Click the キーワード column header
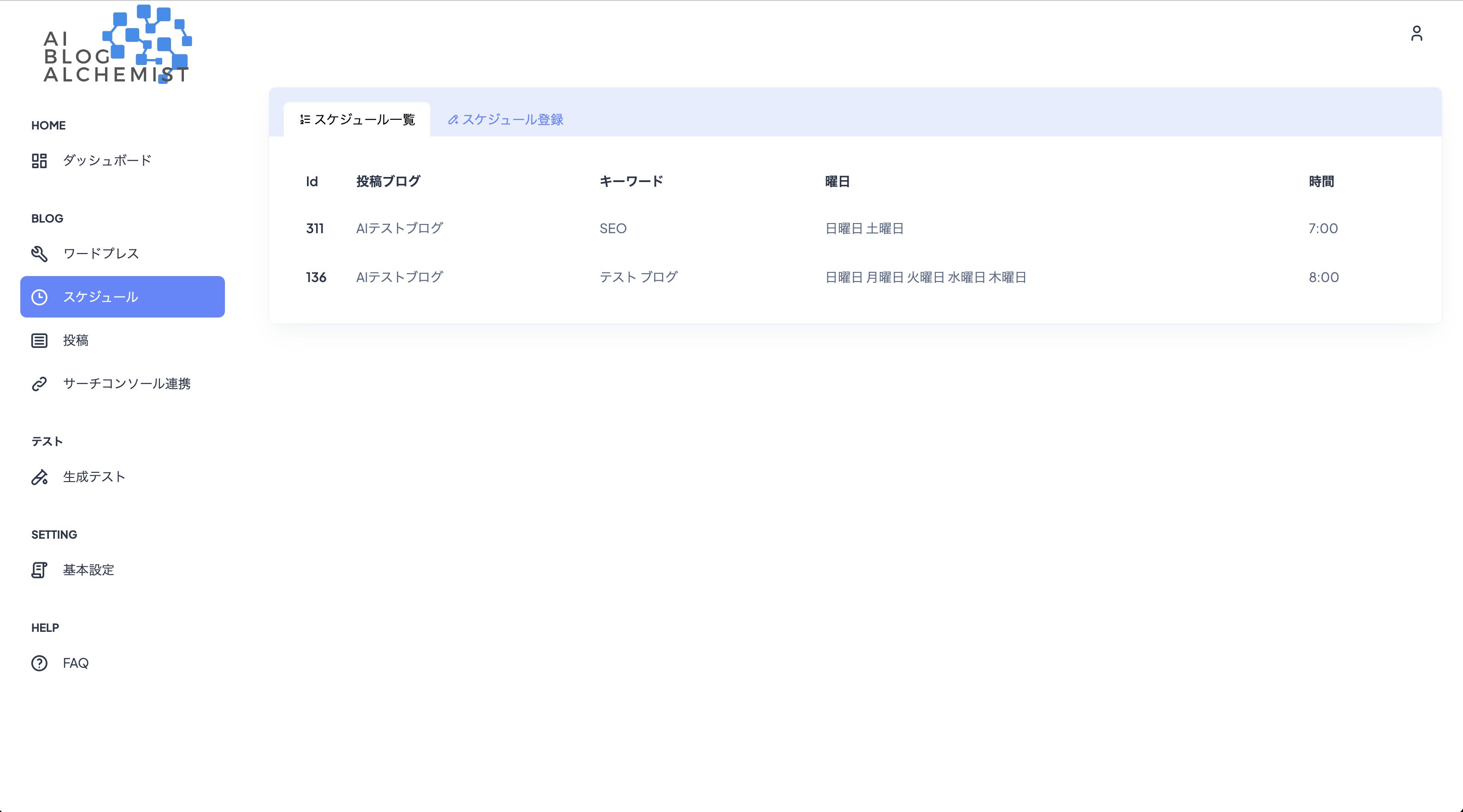Screen dimensions: 1463x812 [x=631, y=181]
